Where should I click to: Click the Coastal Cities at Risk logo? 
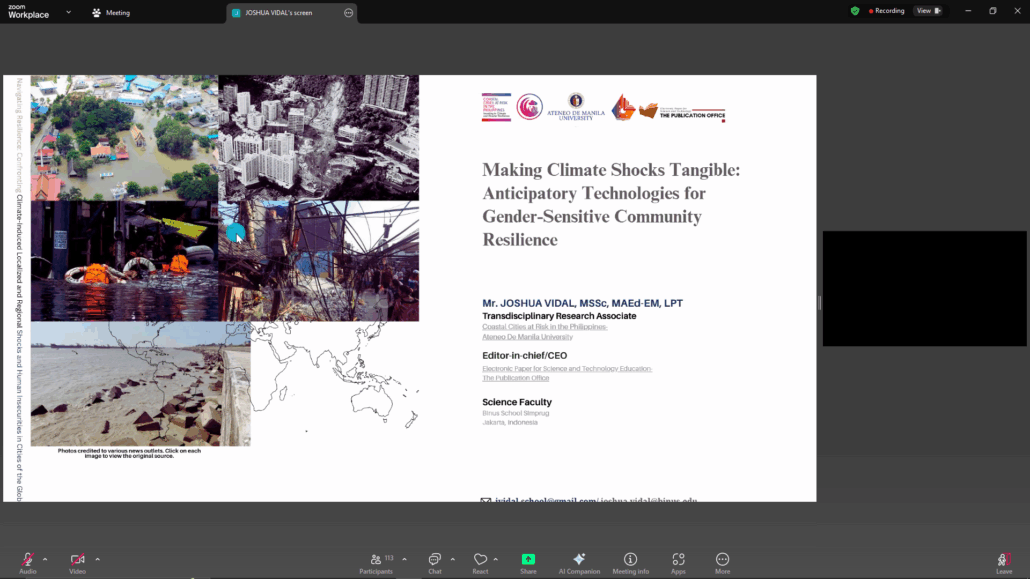coord(496,107)
